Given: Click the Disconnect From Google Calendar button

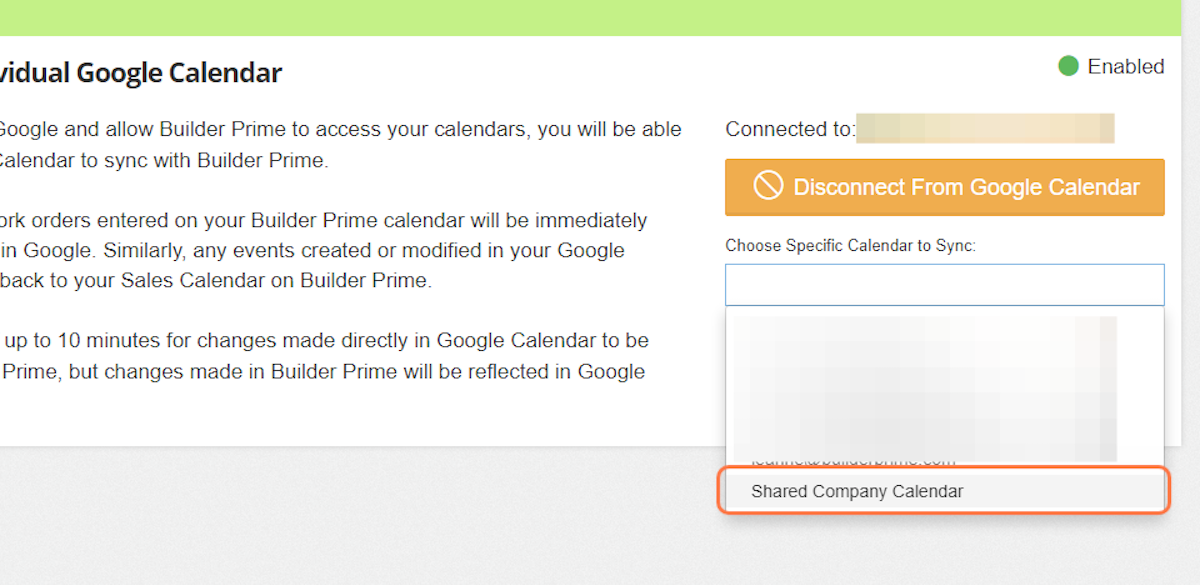Looking at the screenshot, I should click(944, 187).
